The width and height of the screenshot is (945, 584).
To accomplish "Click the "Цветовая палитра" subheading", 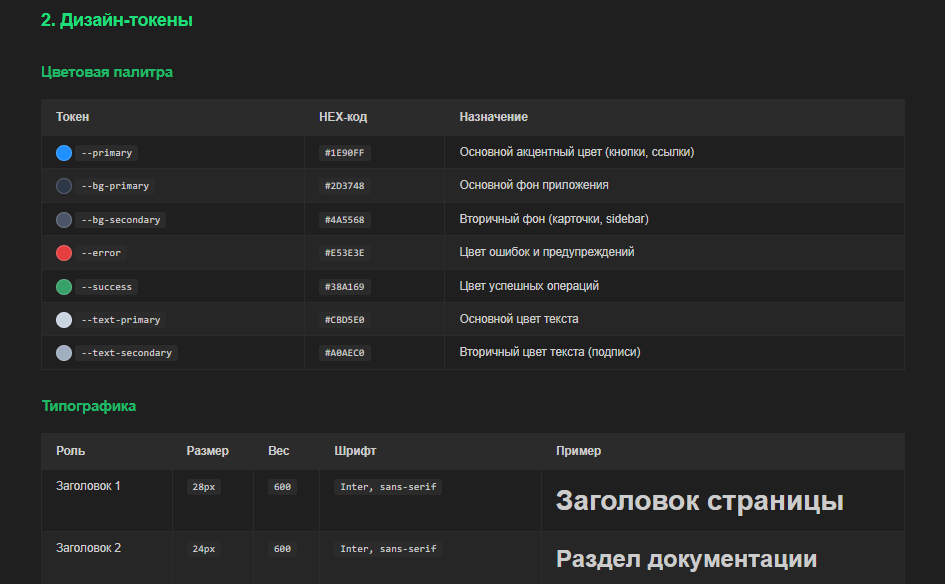I will click(x=107, y=72).
